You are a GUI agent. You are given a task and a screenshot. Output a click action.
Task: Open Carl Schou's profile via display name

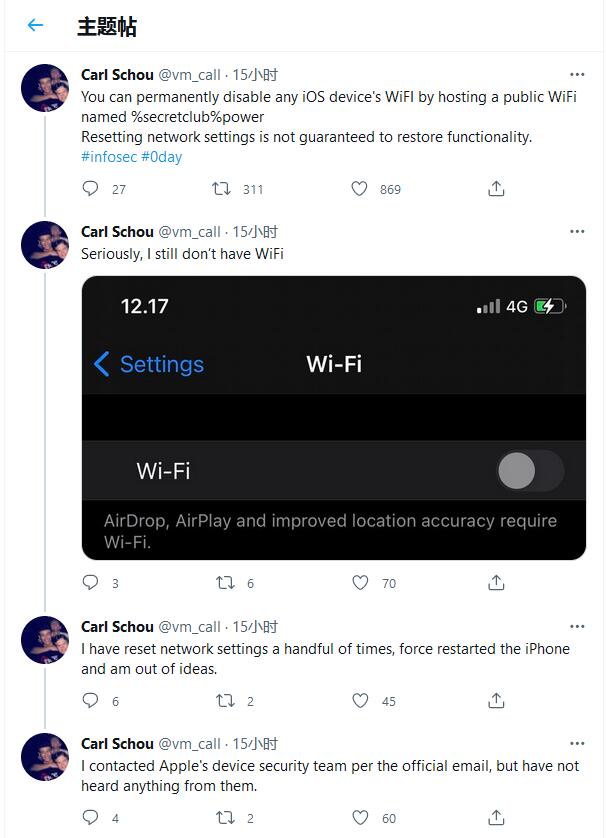pos(117,74)
